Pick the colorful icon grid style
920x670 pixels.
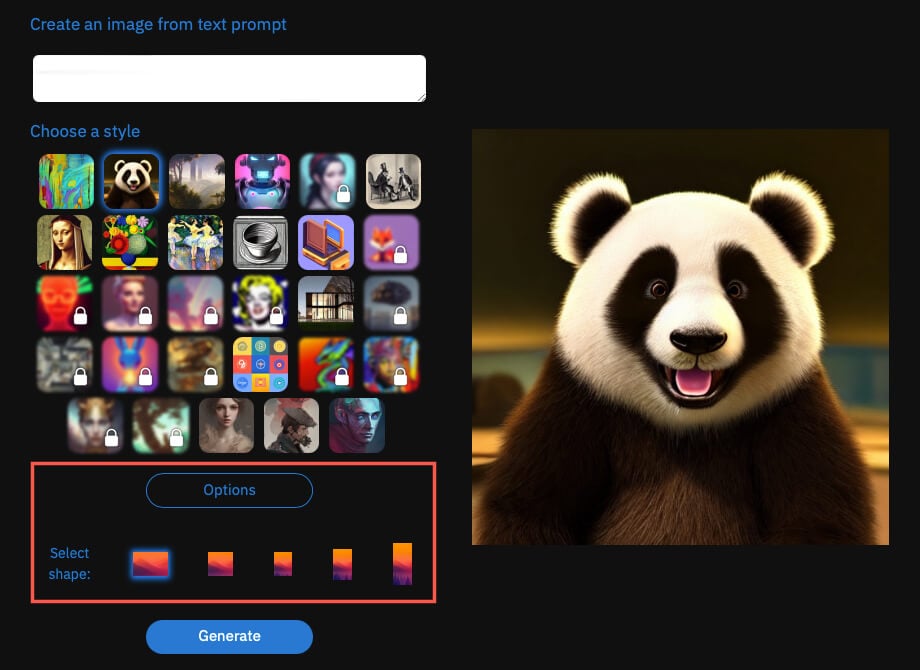pyautogui.click(x=261, y=364)
